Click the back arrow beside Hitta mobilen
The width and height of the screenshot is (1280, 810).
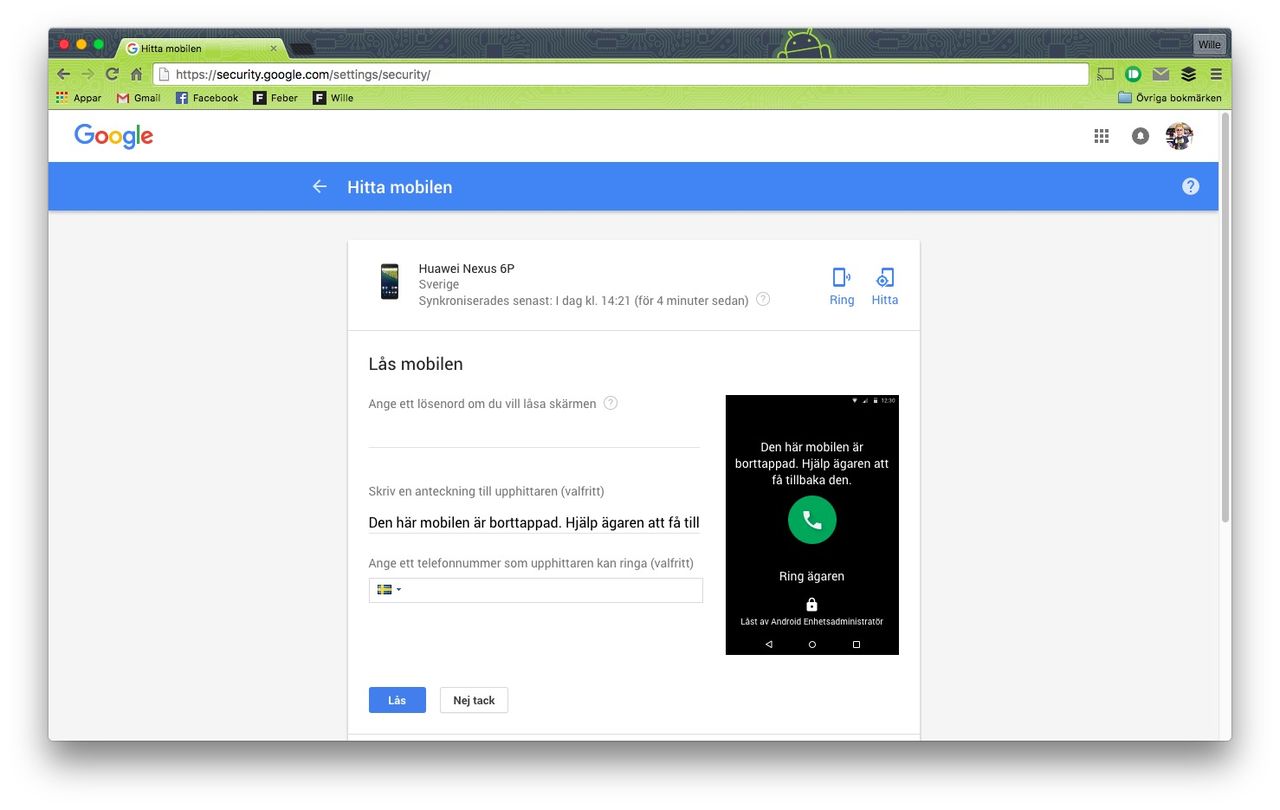tap(318, 186)
